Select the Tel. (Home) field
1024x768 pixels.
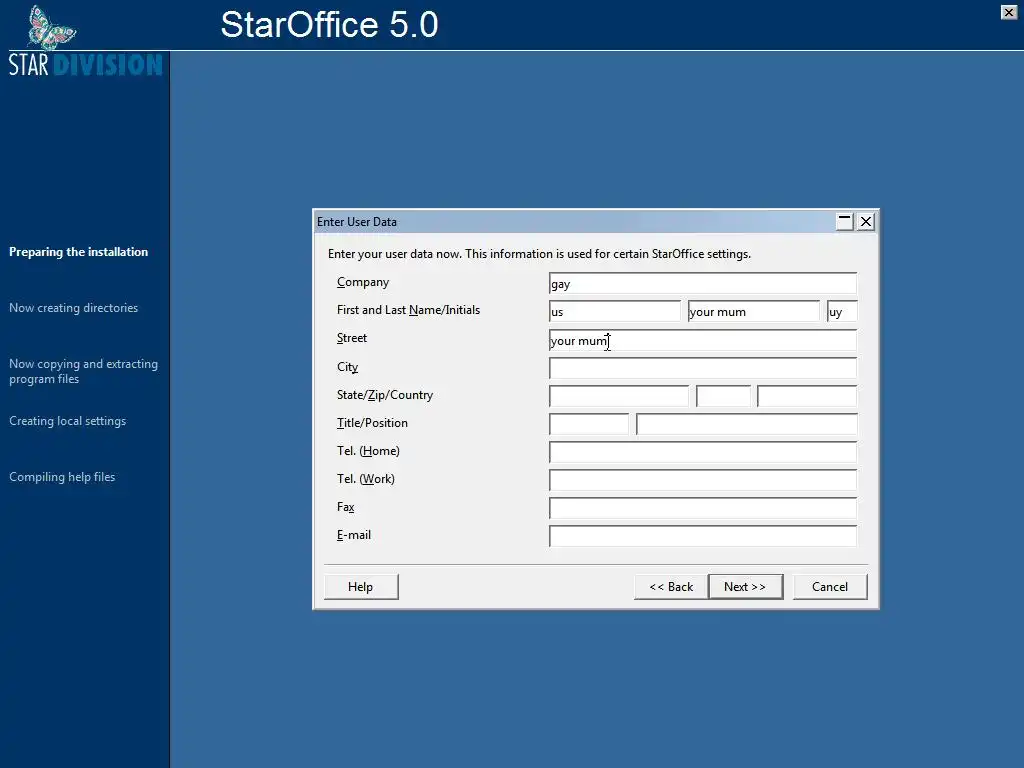[x=703, y=452]
